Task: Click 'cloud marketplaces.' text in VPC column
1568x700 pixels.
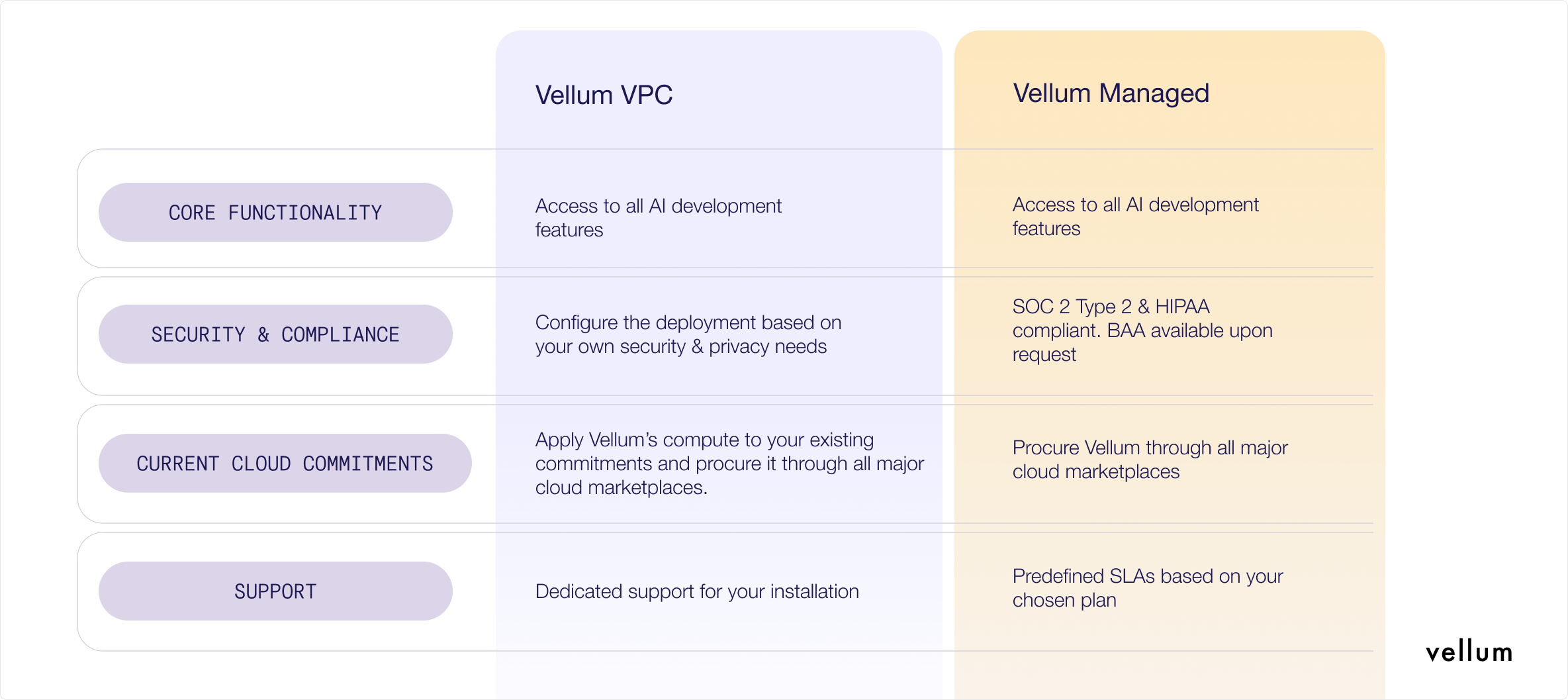Action: [621, 487]
